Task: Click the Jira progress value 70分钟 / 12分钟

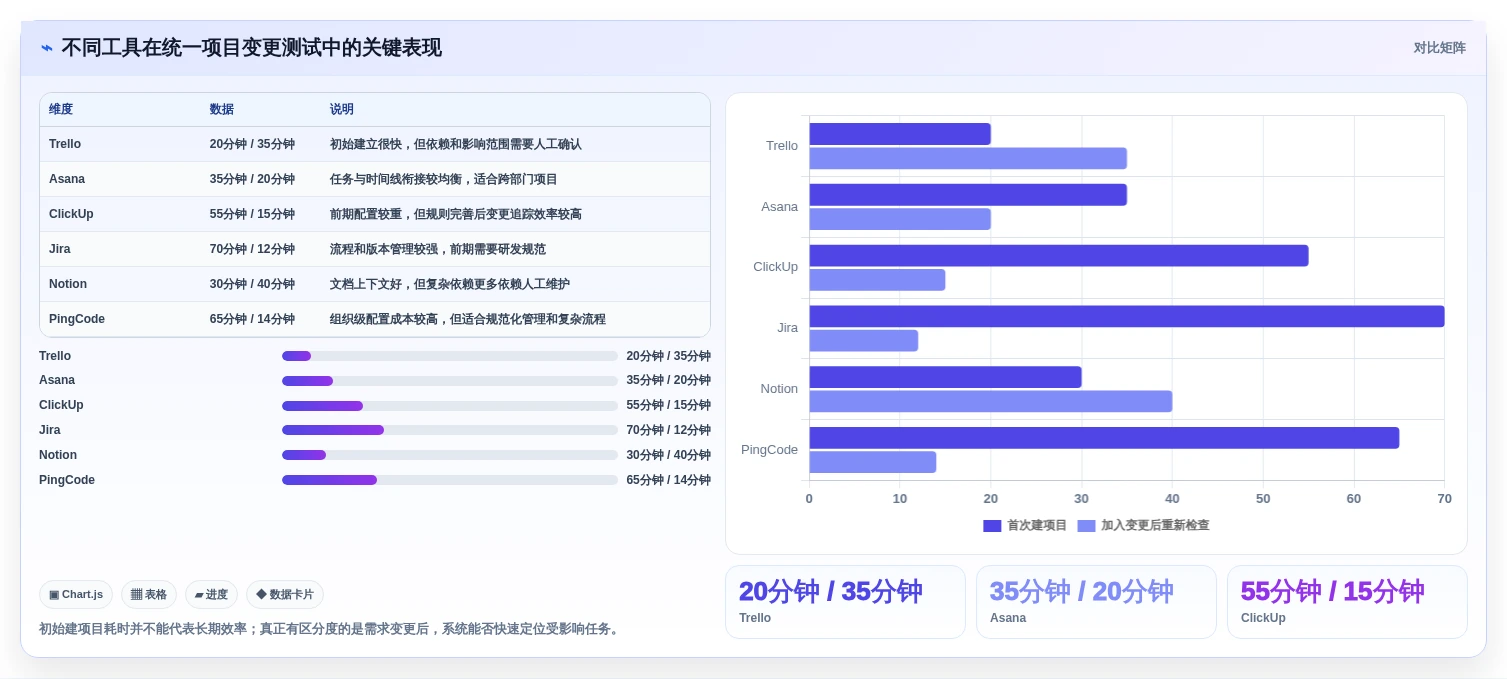Action: tap(668, 430)
